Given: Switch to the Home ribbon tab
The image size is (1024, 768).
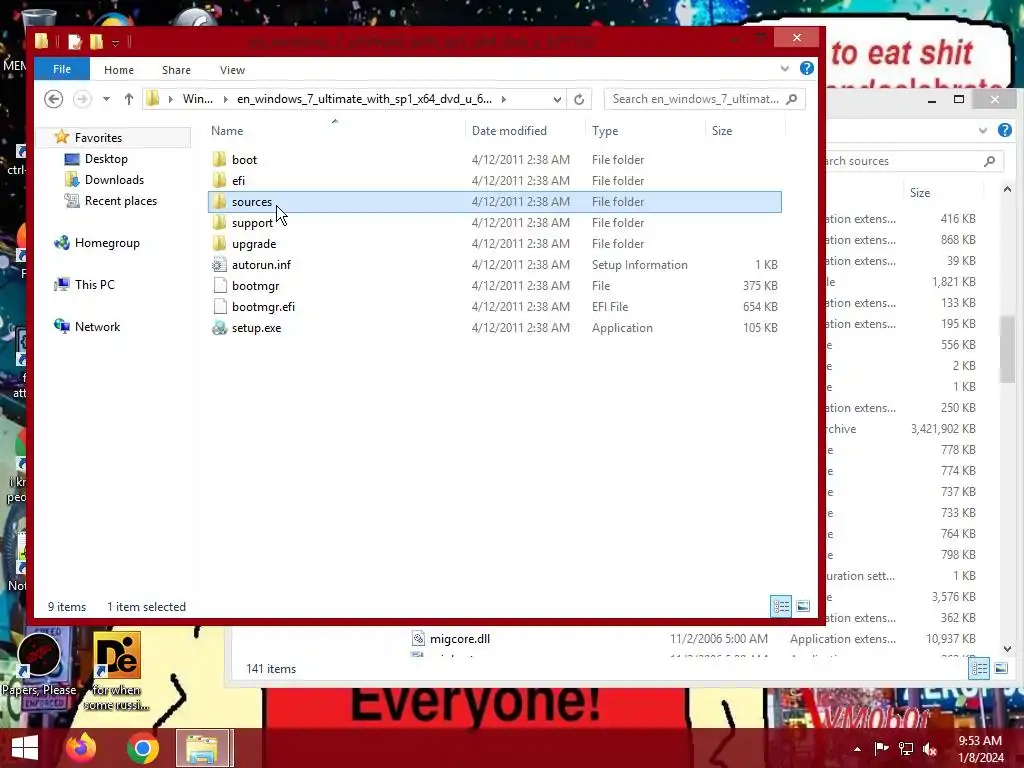Looking at the screenshot, I should [119, 70].
